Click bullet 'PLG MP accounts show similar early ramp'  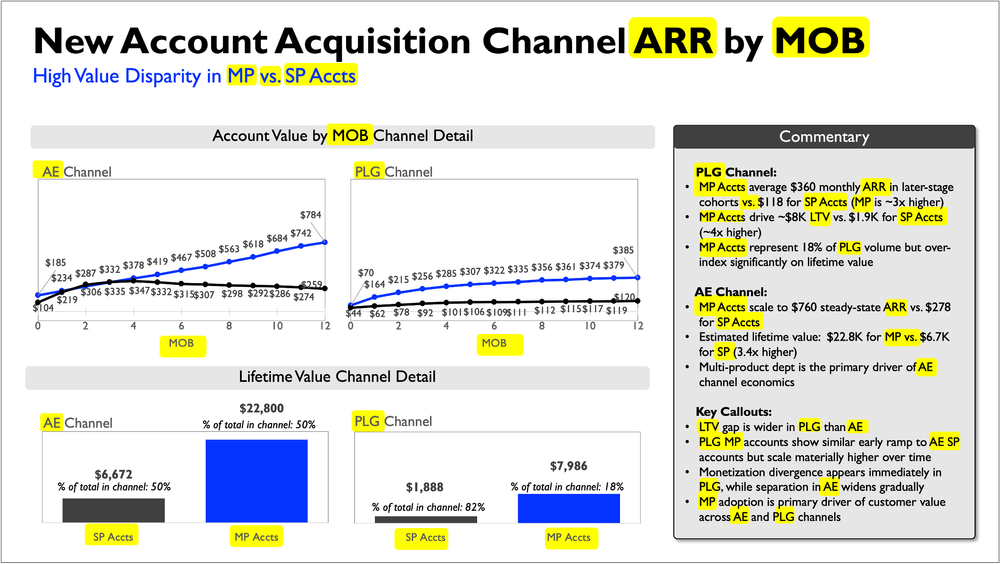click(829, 449)
